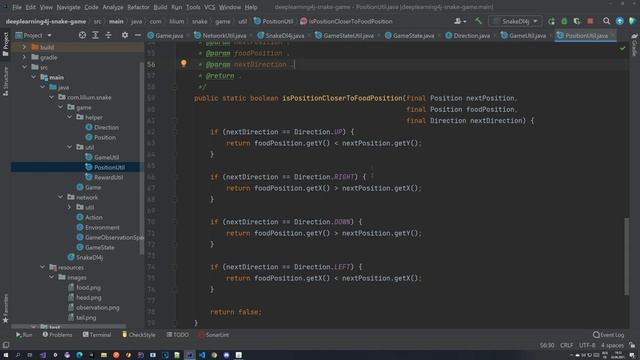Open the Run tool window

point(24,335)
